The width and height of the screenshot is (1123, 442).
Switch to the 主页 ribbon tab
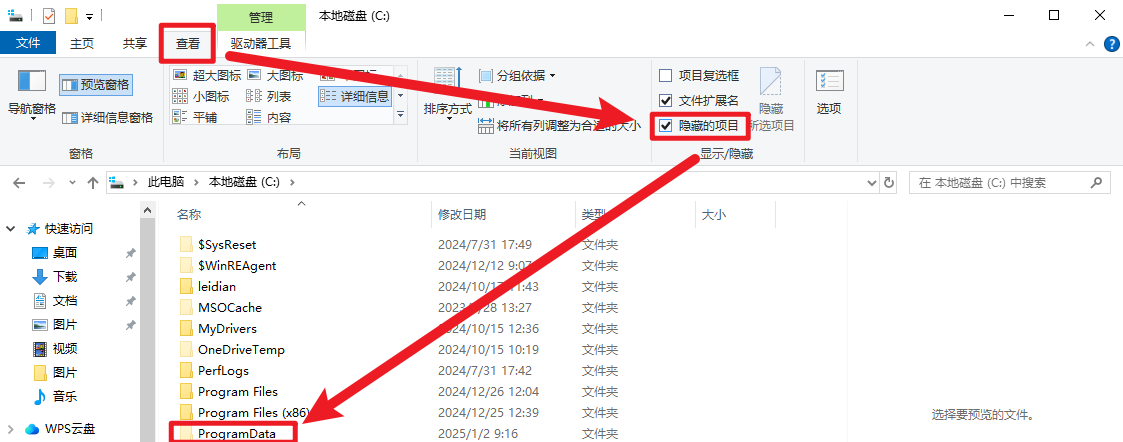tap(82, 43)
